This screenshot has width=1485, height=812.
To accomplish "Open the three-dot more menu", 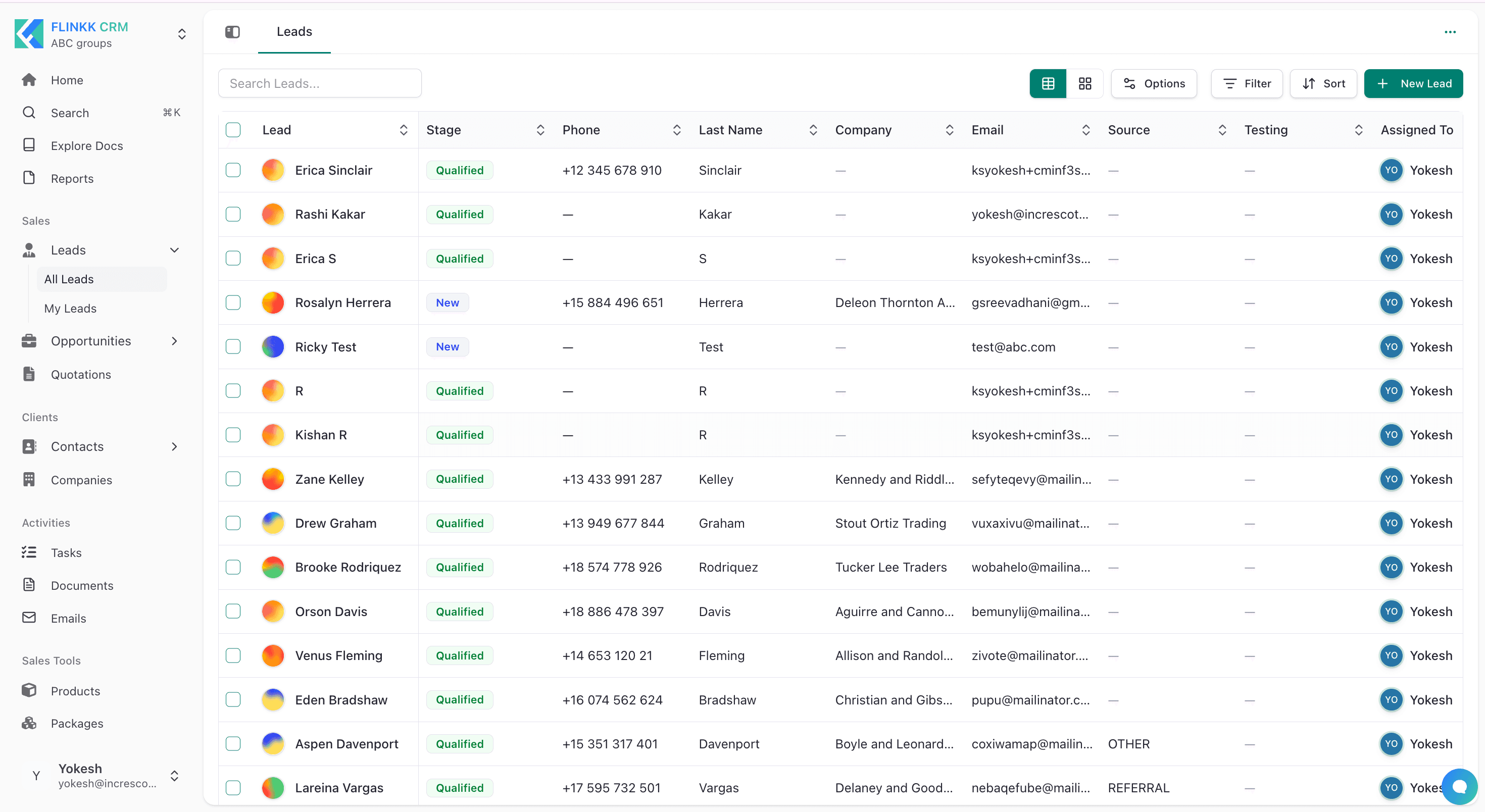I will click(x=1450, y=32).
